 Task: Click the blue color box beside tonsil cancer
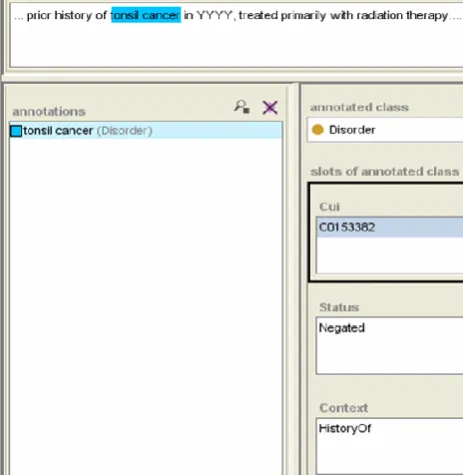click(16, 131)
